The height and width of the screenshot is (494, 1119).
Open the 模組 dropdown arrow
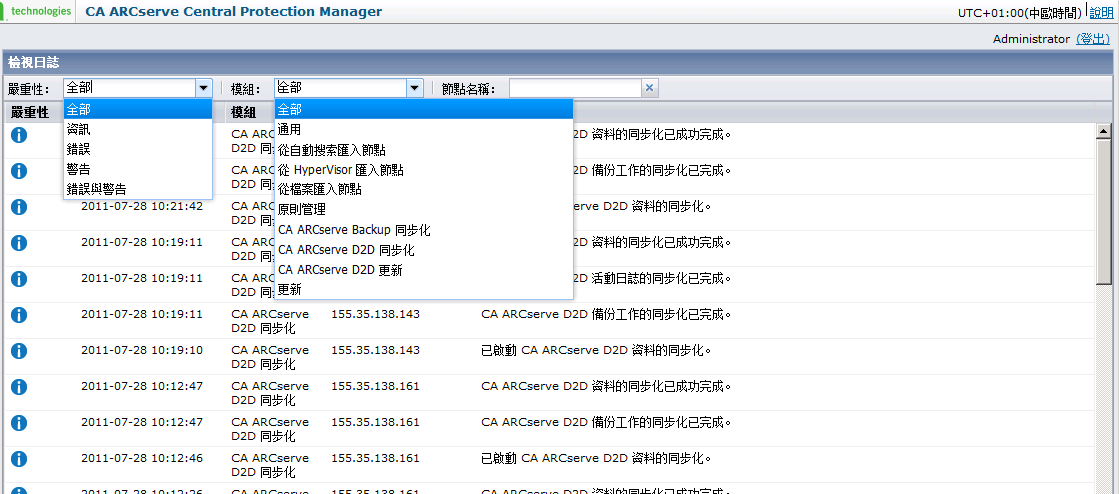pyautogui.click(x=415, y=89)
